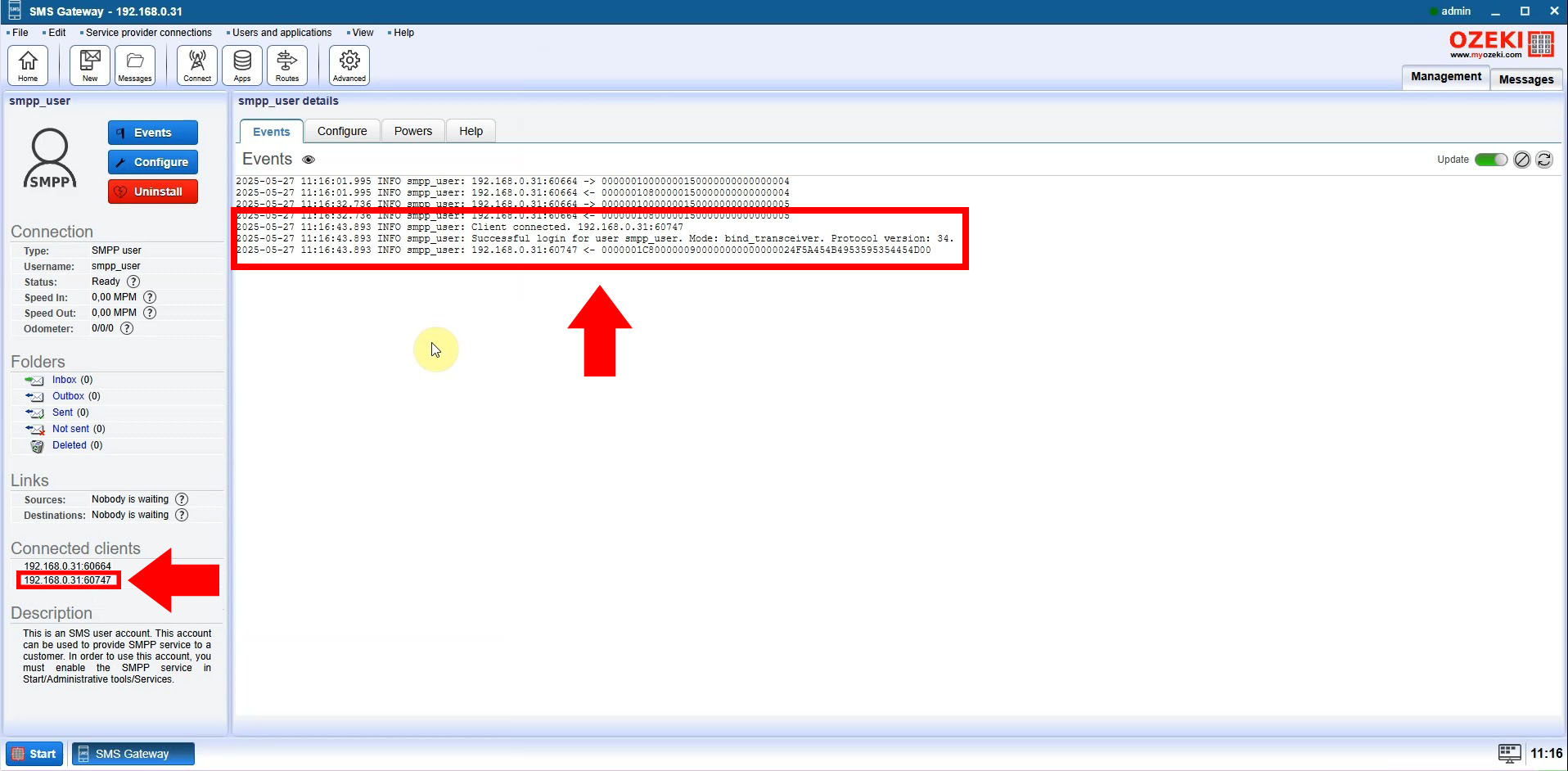Open the Deleted folder link
This screenshot has height=771, width=1568.
[x=69, y=445]
